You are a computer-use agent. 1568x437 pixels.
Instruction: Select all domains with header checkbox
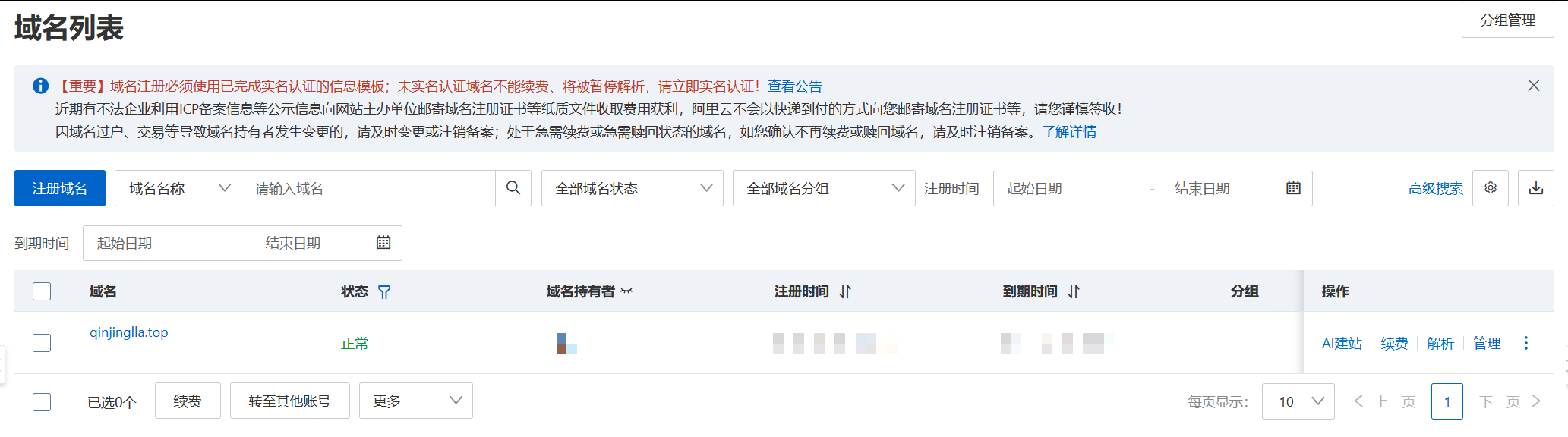[42, 291]
